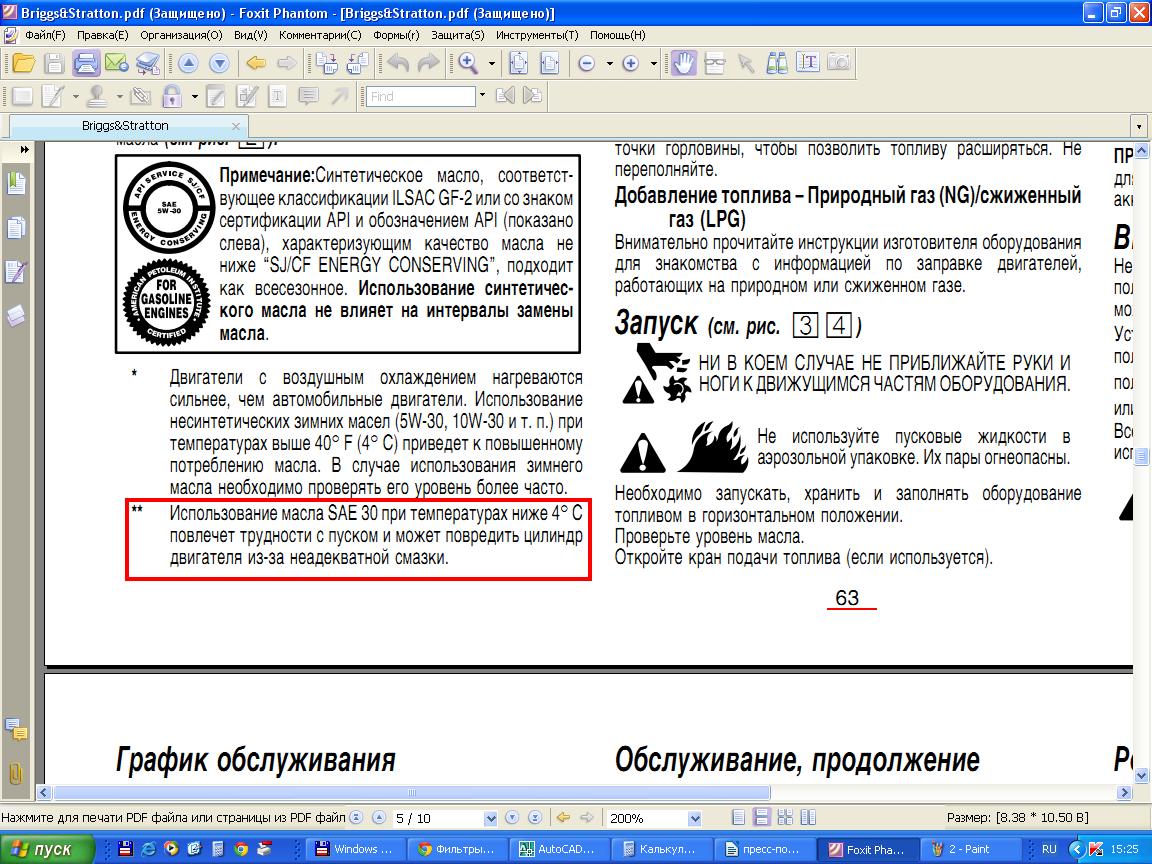
Task: Click the binoculars search icon
Action: (777, 63)
